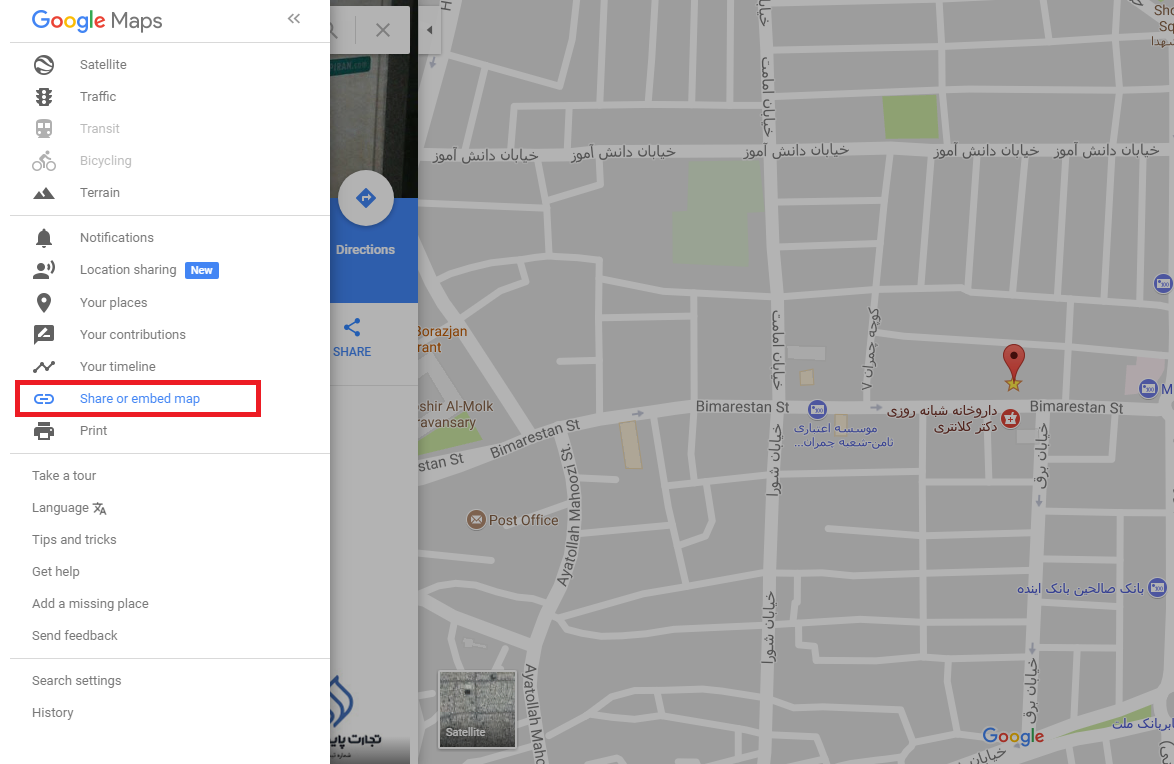Click the Get help link
1174x764 pixels.
[55, 572]
